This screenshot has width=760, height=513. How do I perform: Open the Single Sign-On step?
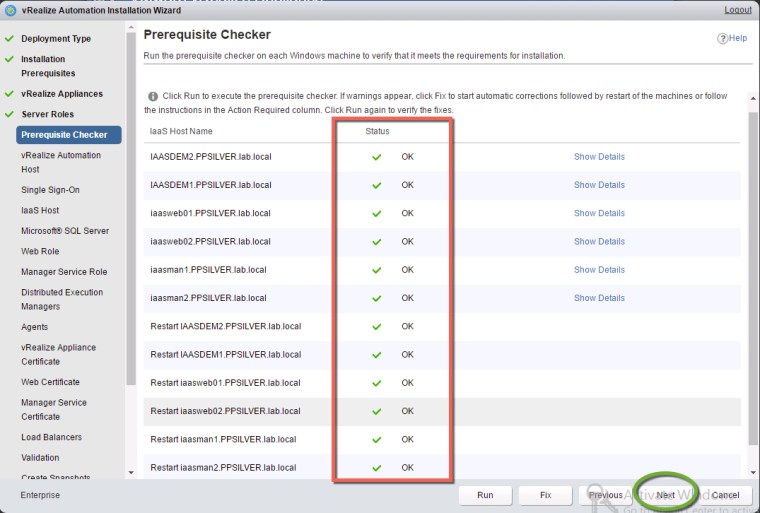coord(50,190)
